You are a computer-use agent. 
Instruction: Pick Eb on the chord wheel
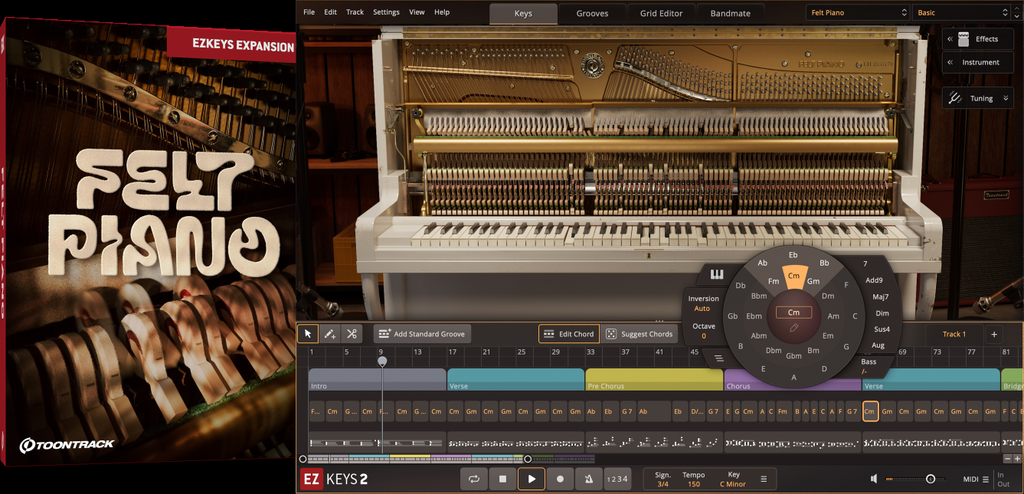coord(793,255)
